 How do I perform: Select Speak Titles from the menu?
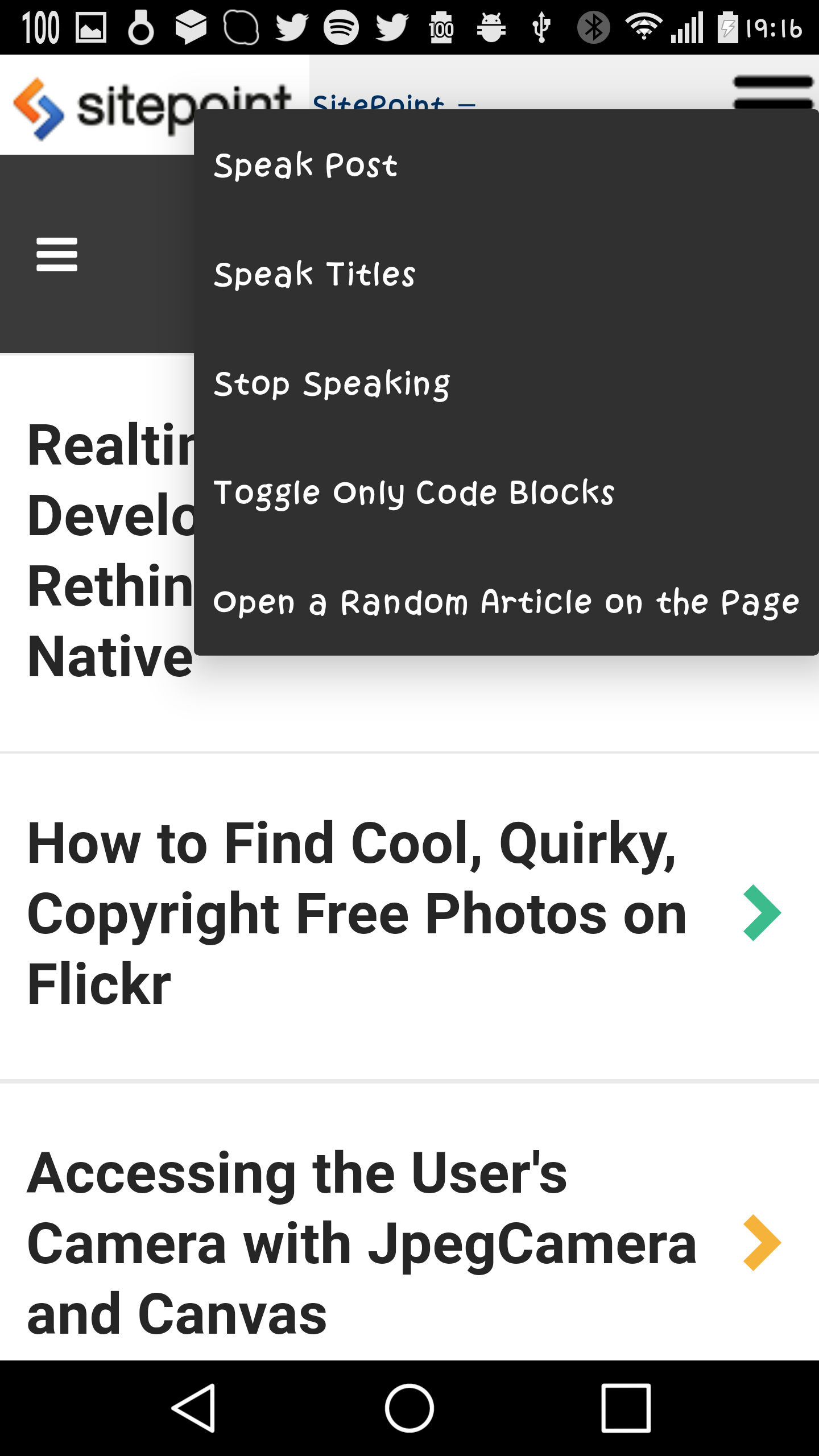pos(506,274)
